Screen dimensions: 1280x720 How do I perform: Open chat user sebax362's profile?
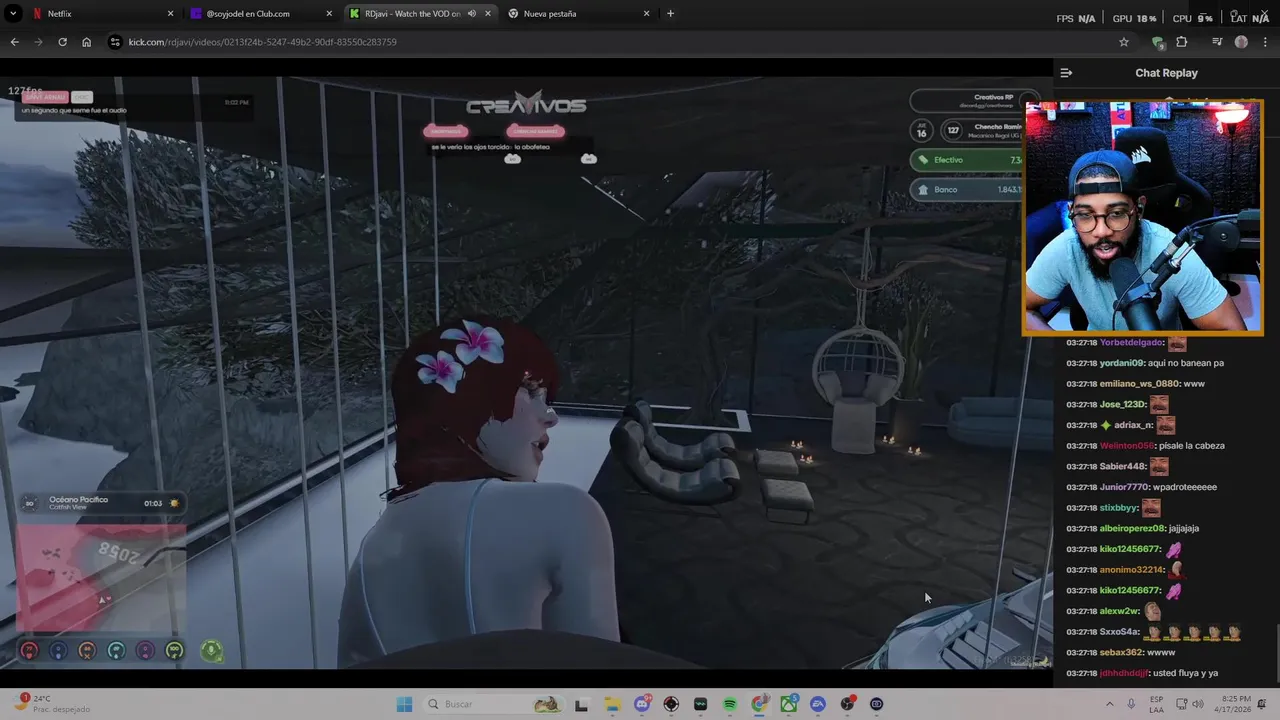pos(1122,653)
